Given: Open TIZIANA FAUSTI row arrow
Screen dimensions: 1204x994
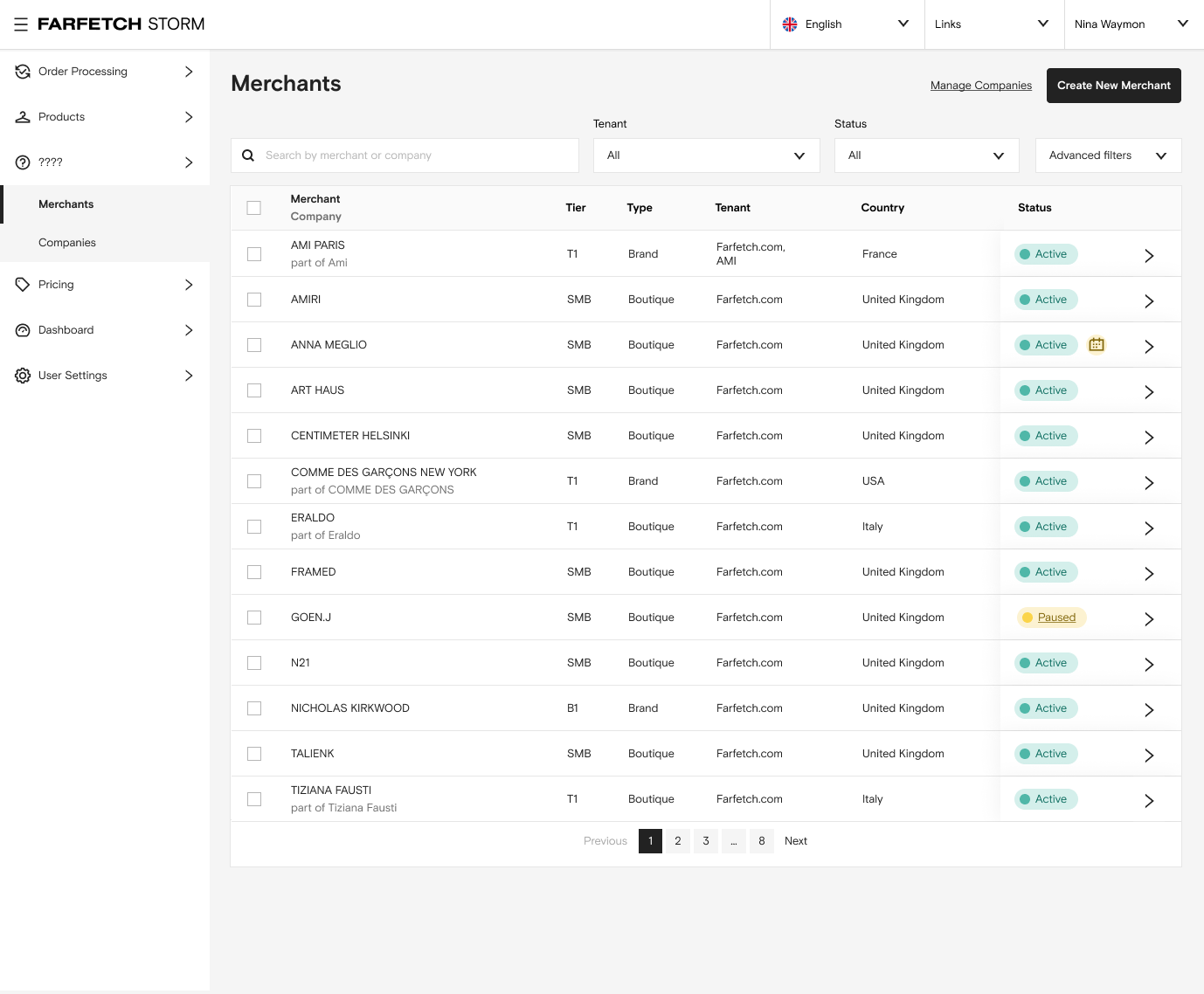Looking at the screenshot, I should (1149, 801).
